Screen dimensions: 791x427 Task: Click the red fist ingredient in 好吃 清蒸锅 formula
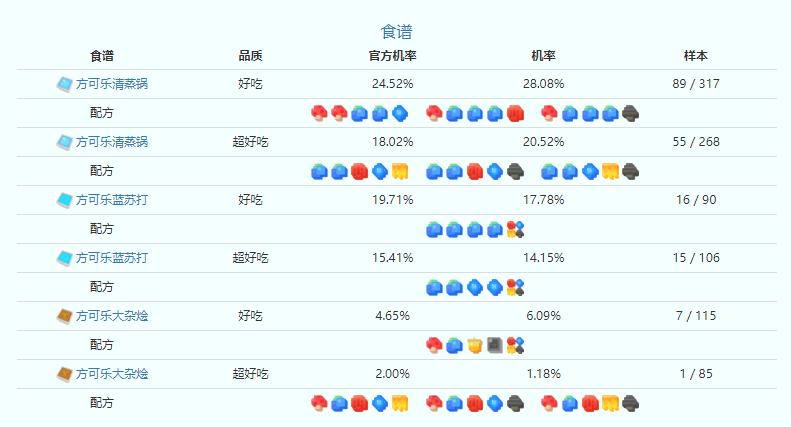click(515, 113)
